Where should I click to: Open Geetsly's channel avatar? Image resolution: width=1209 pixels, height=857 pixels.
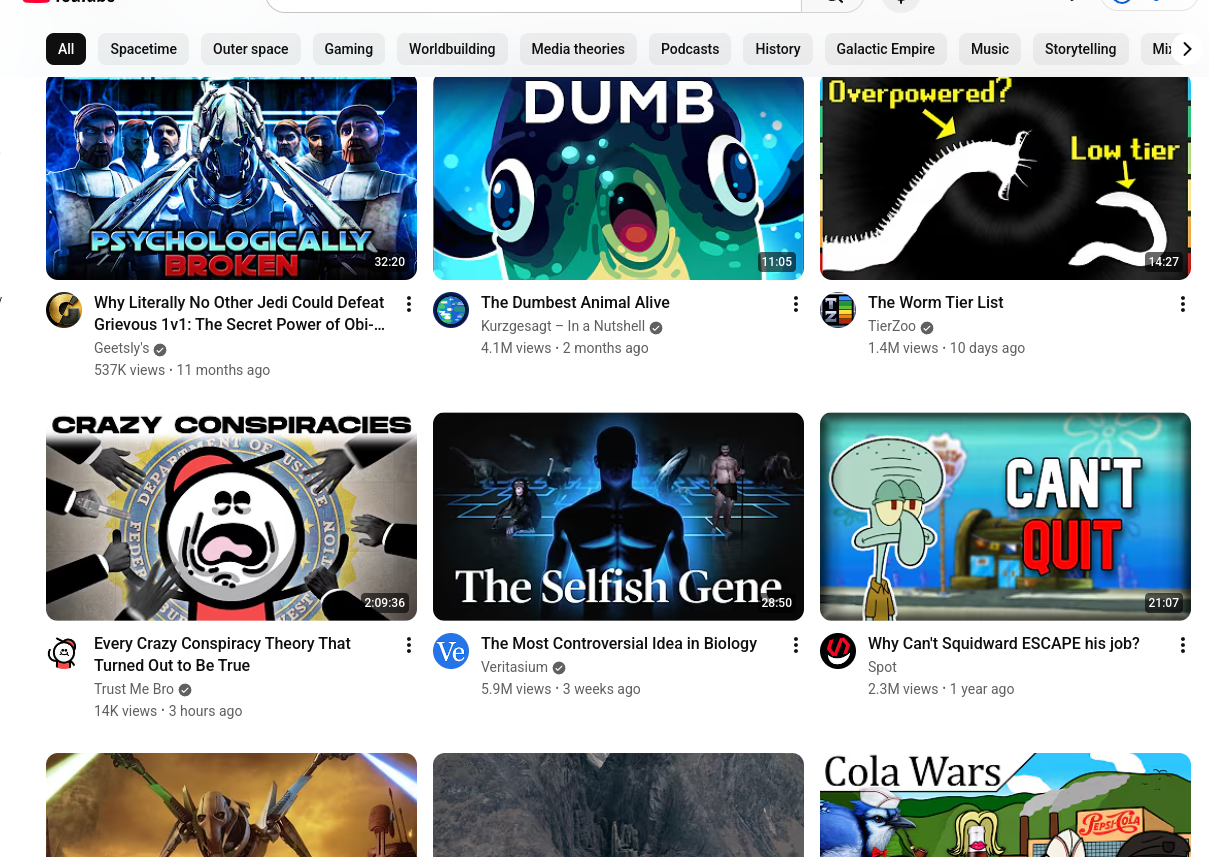[x=64, y=310]
